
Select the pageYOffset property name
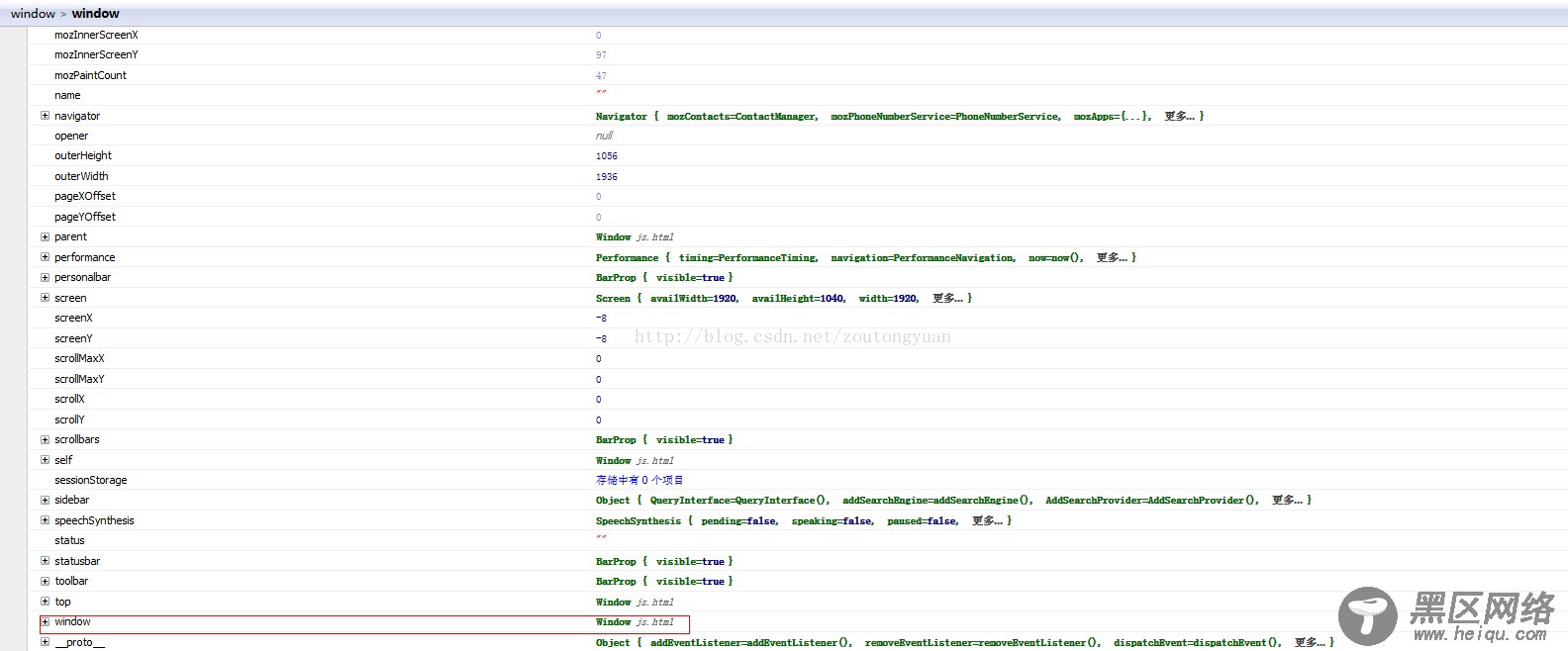pyautogui.click(x=85, y=217)
